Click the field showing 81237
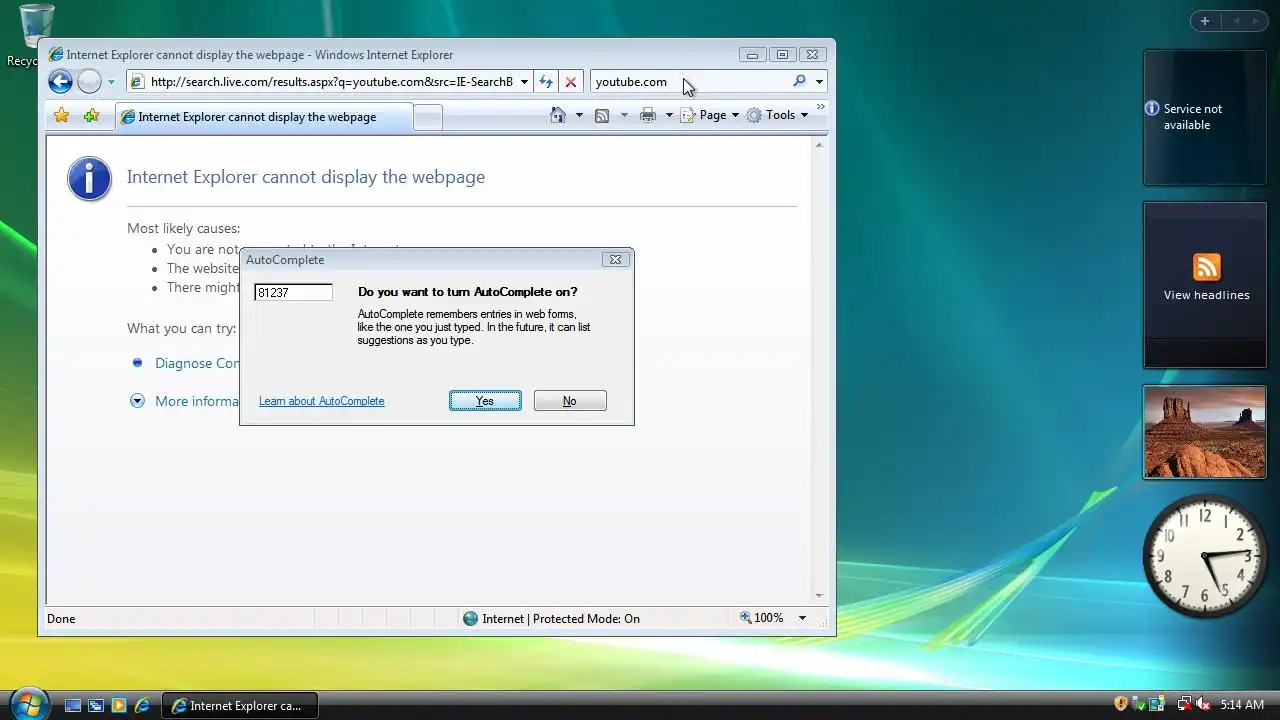This screenshot has width=1280, height=720. 294,292
